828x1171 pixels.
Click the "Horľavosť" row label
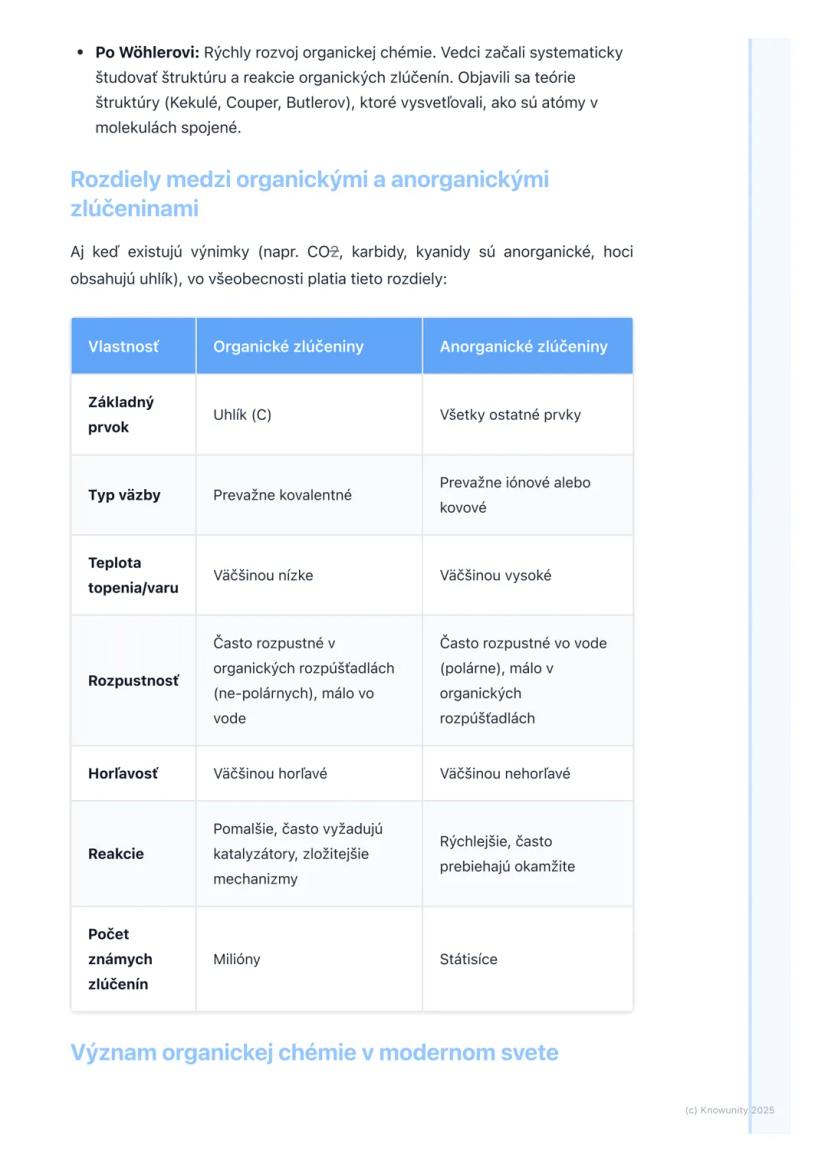123,773
